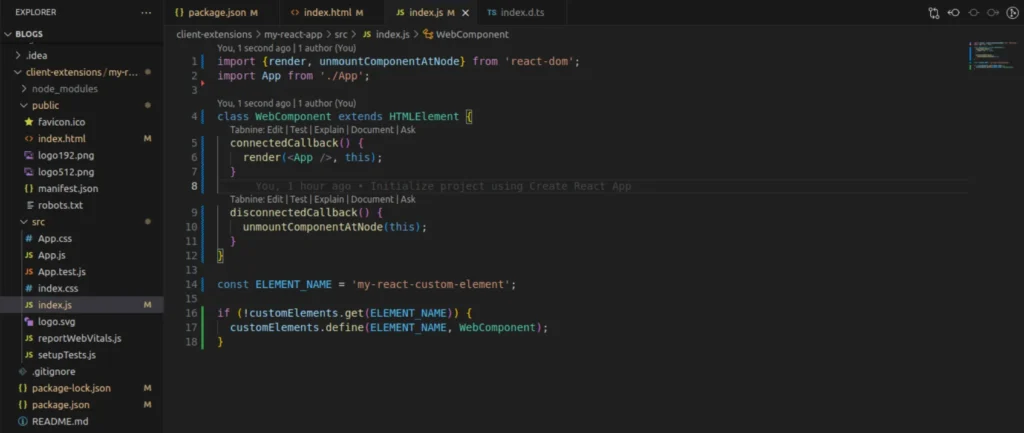Toggle GitLens file annotations circular icon
This screenshot has height=433, width=1024.
(1013, 12)
